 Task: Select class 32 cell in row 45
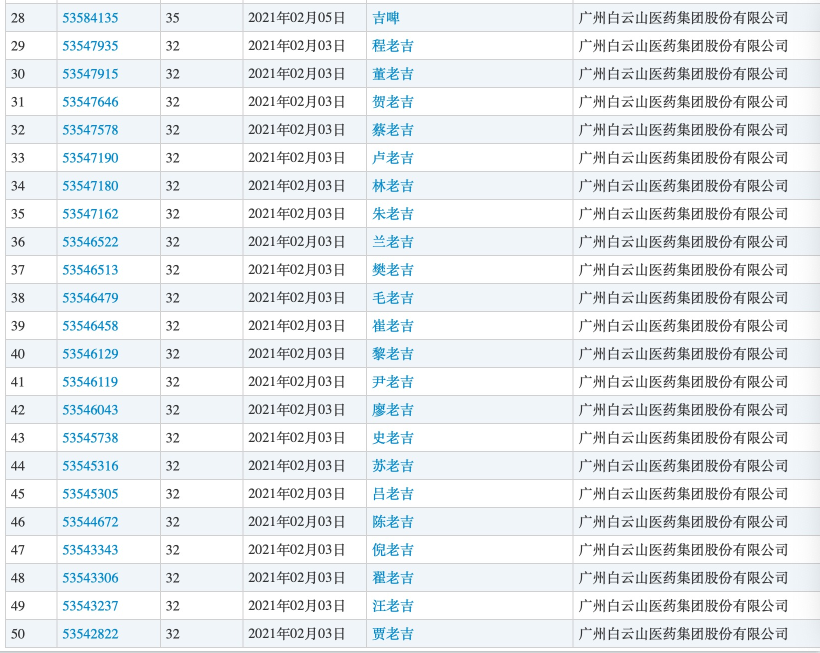click(201, 494)
